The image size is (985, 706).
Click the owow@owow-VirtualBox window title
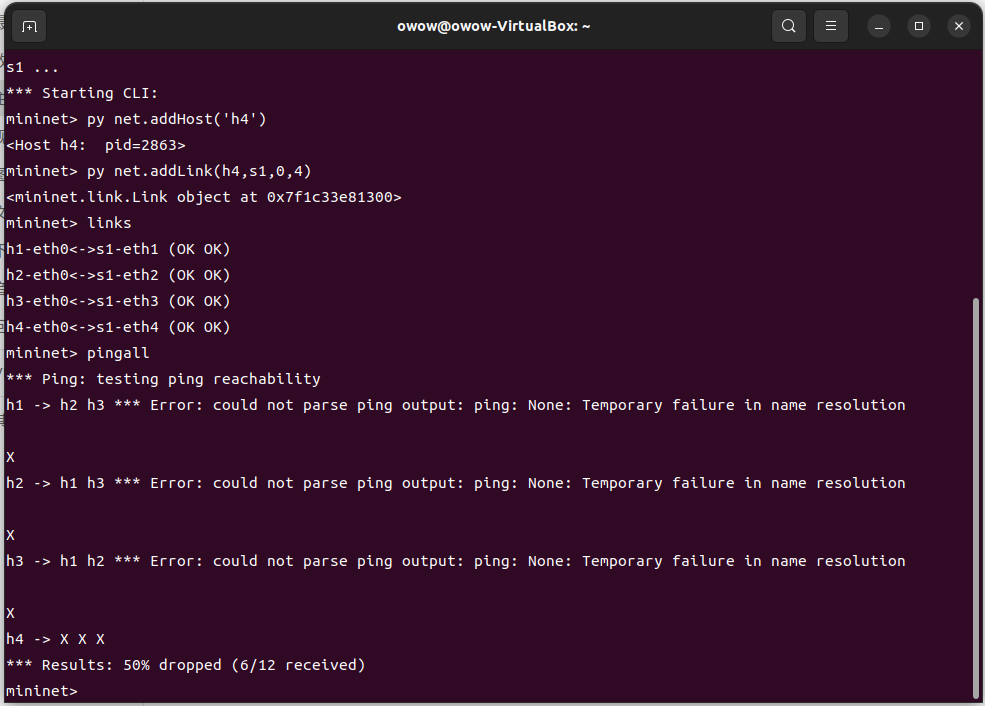[493, 26]
